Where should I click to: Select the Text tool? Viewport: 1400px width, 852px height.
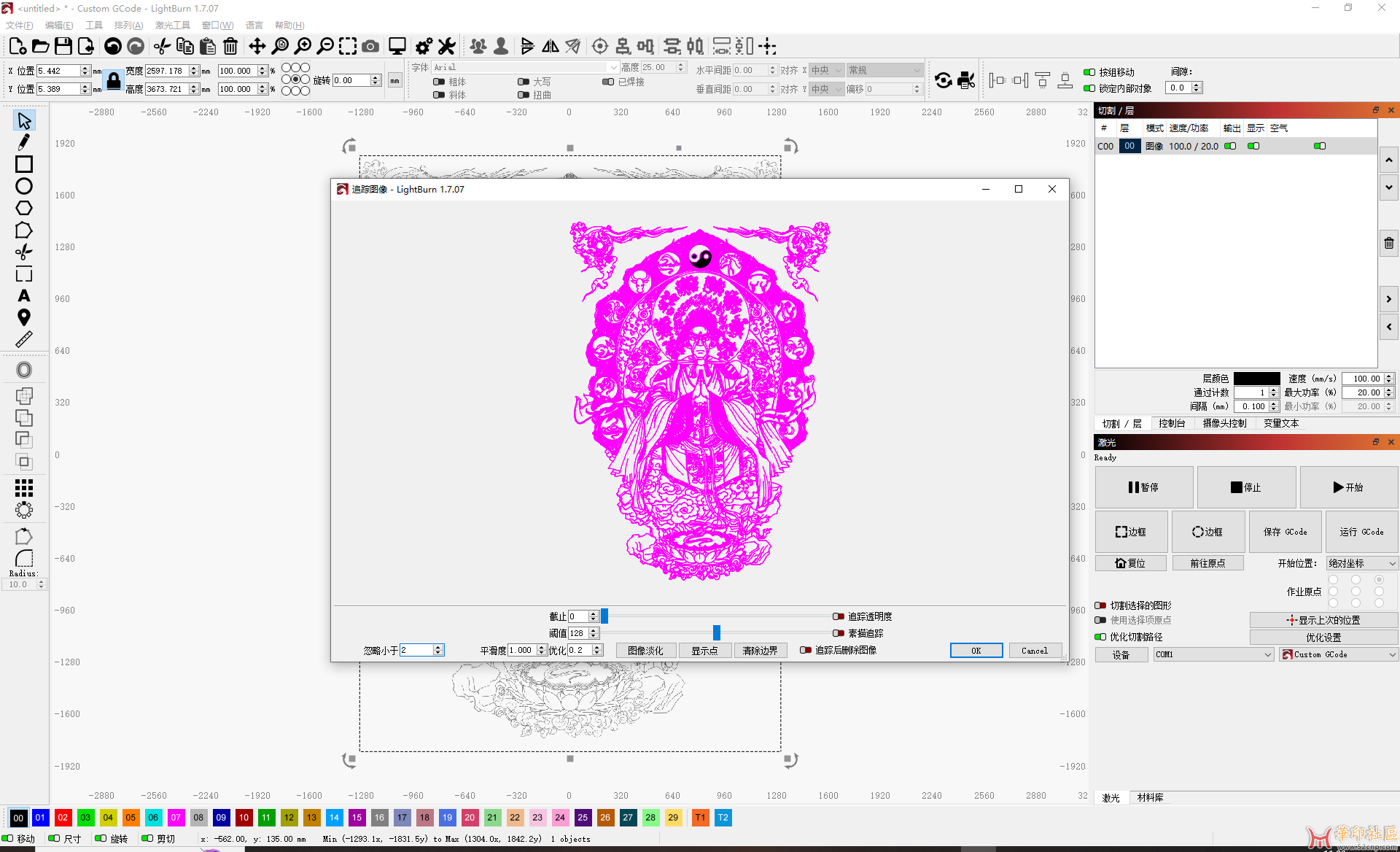[x=24, y=295]
